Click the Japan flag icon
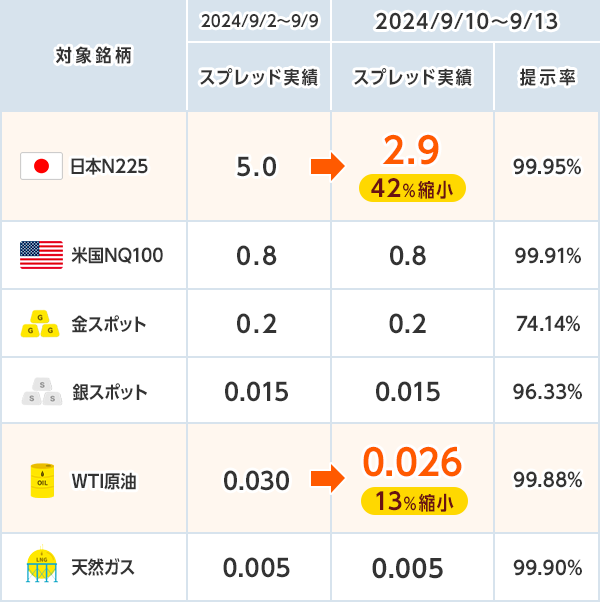The image size is (600, 602). coord(42,166)
